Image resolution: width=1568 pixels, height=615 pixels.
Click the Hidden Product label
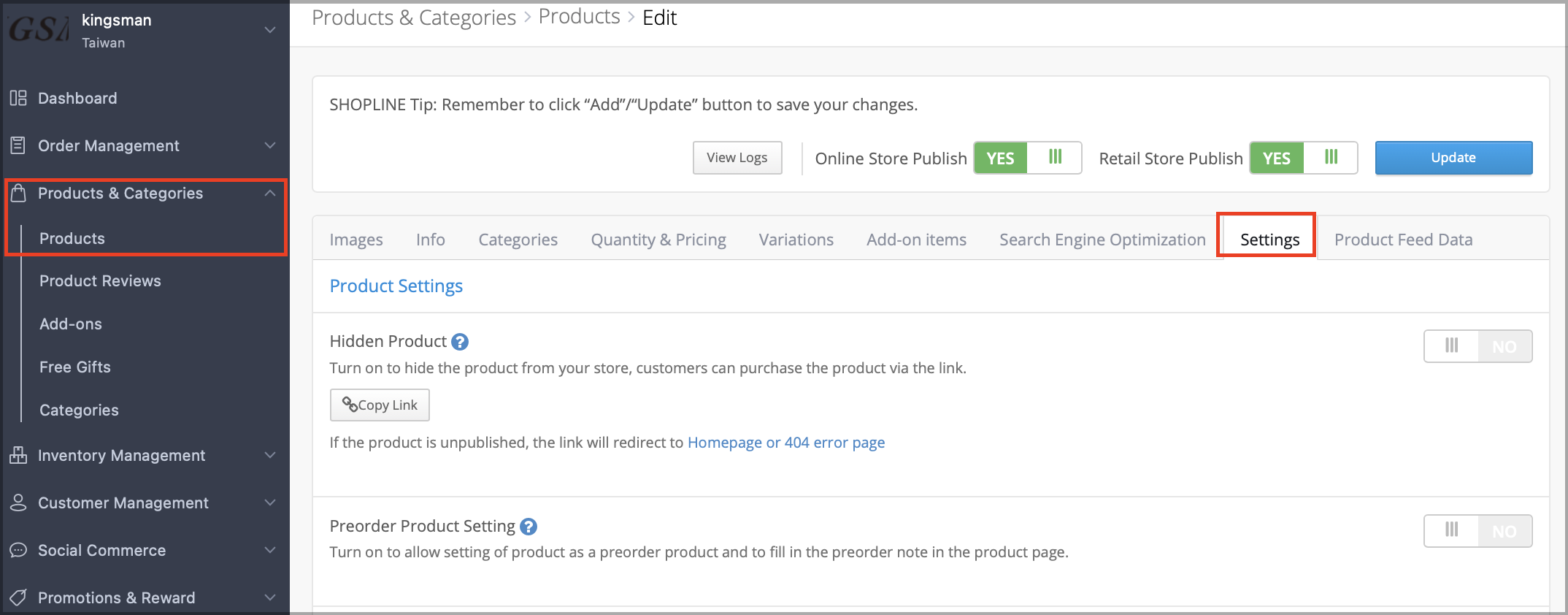[x=388, y=341]
